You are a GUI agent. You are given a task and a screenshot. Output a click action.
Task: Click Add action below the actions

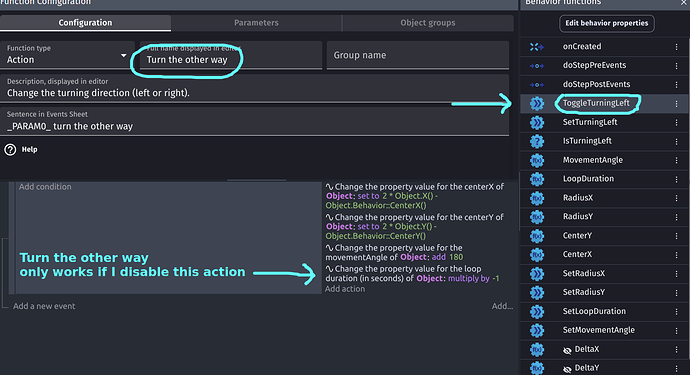[x=345, y=289]
